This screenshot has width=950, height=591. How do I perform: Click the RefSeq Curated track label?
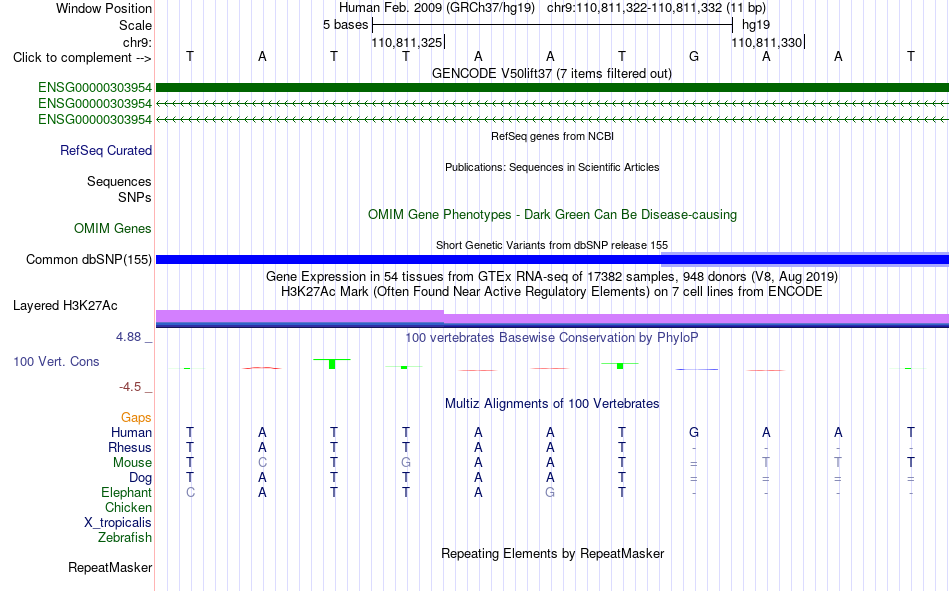click(x=105, y=150)
